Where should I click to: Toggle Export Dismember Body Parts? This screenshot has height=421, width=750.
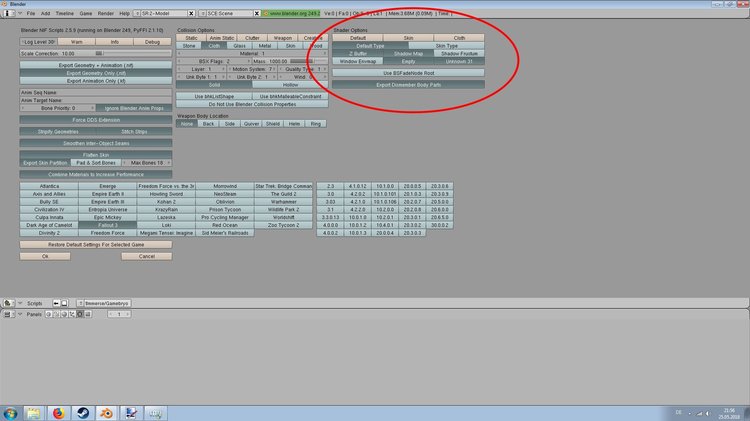(408, 85)
